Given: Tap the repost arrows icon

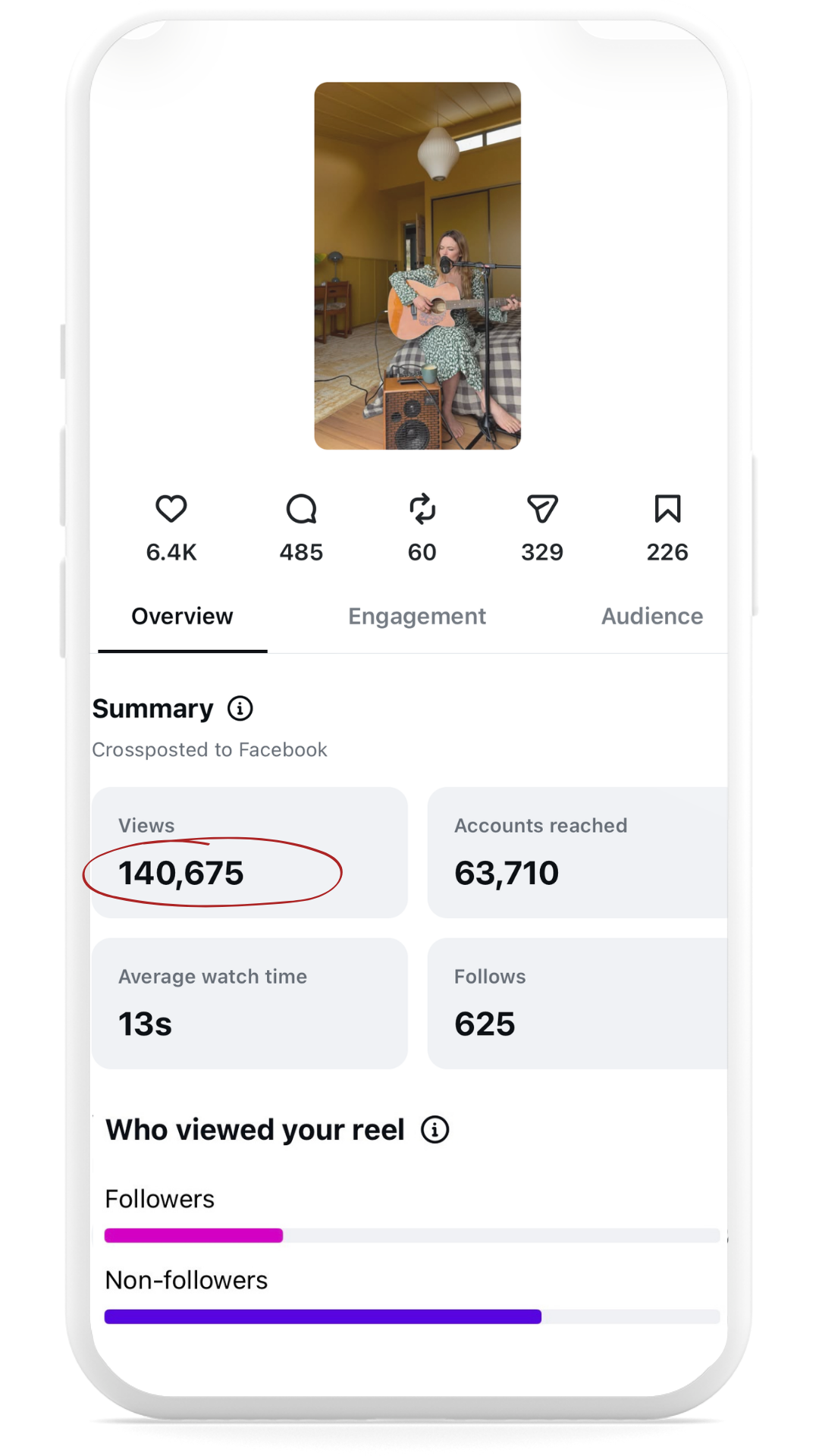Looking at the screenshot, I should click(x=422, y=509).
